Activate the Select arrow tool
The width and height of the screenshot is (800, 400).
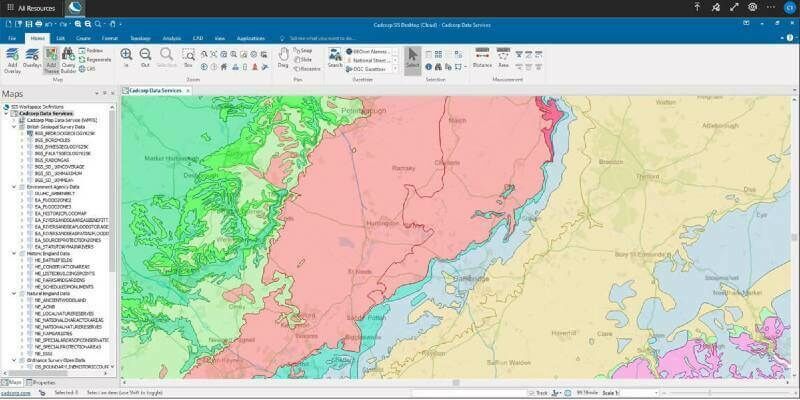click(x=412, y=60)
